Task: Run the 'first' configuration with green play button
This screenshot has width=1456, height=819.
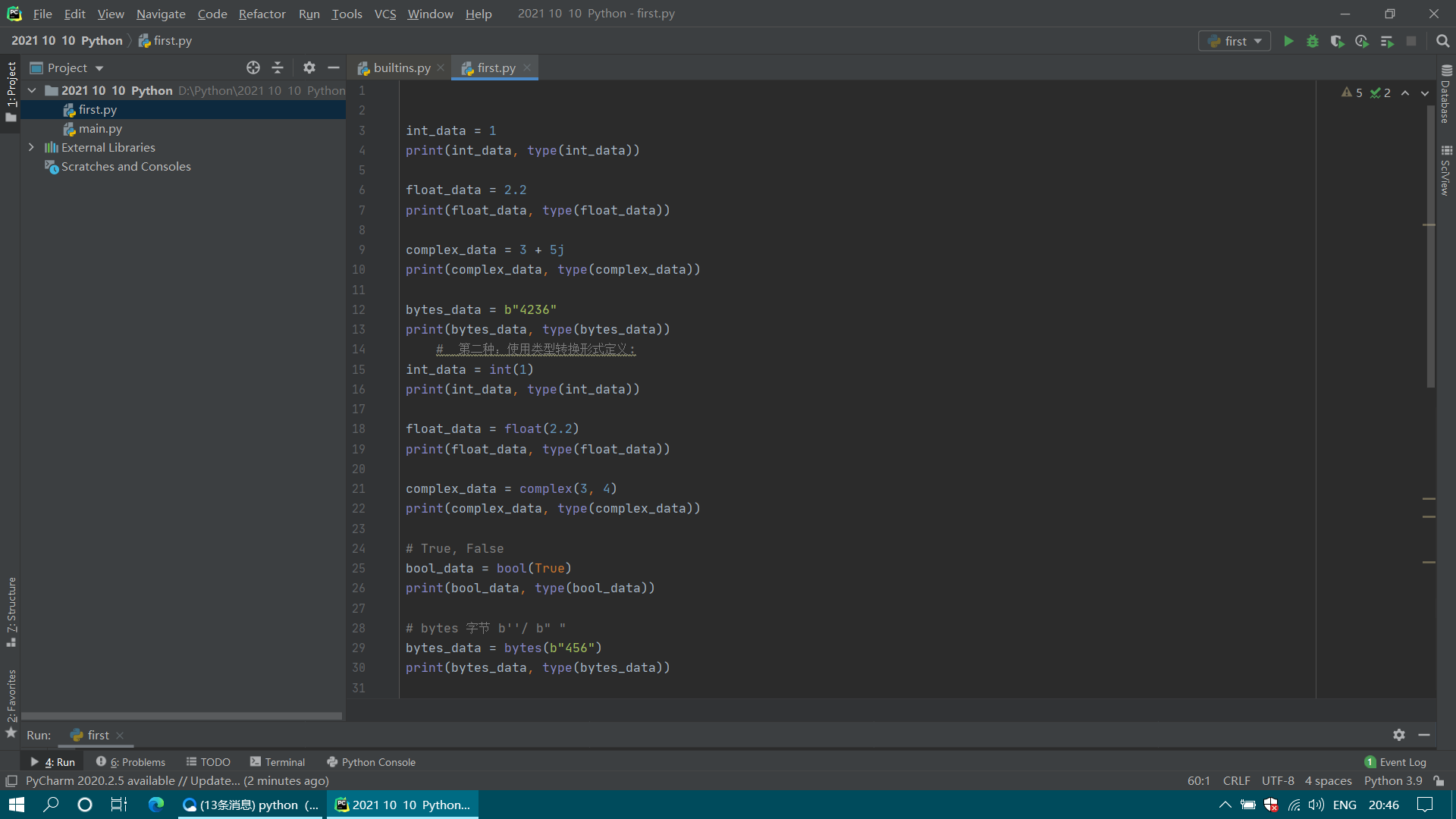Action: pos(1288,41)
